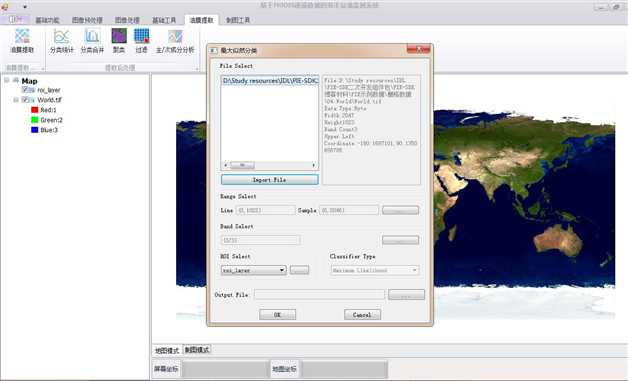
Task: Click the file information text box
Action: 372,130
